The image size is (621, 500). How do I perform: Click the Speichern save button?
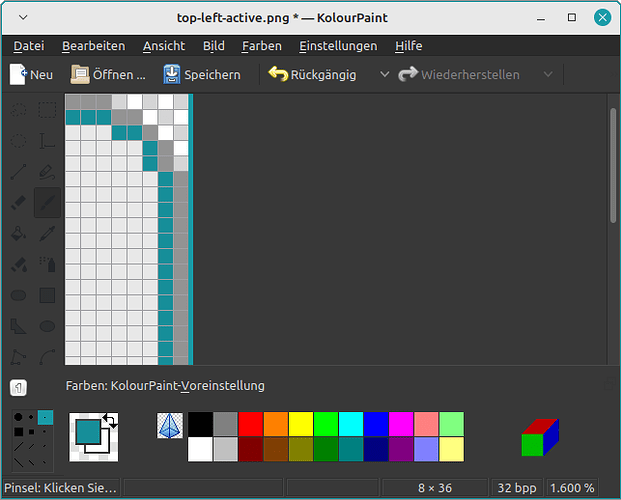click(202, 74)
